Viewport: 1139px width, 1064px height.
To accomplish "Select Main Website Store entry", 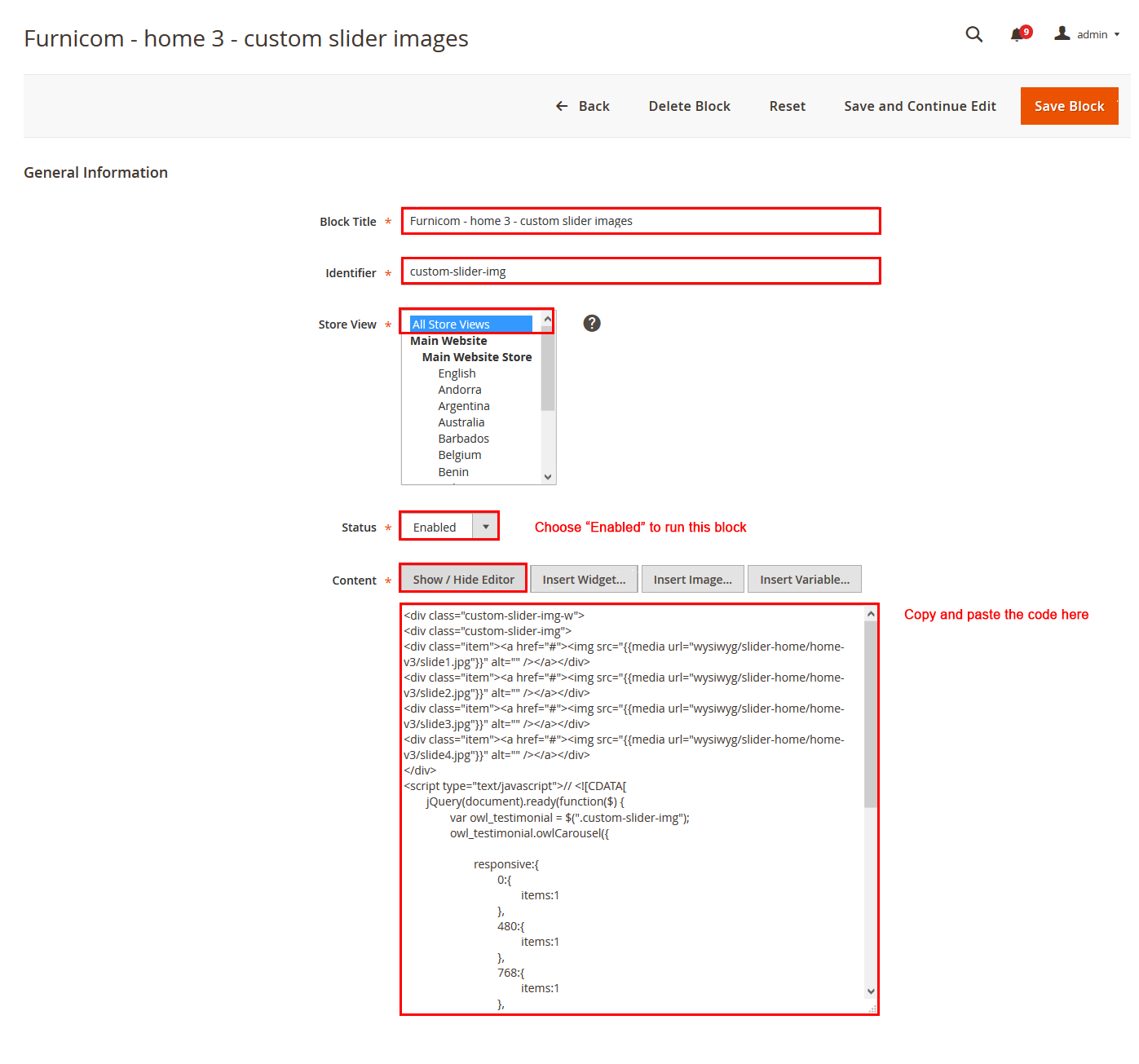I will 477,357.
